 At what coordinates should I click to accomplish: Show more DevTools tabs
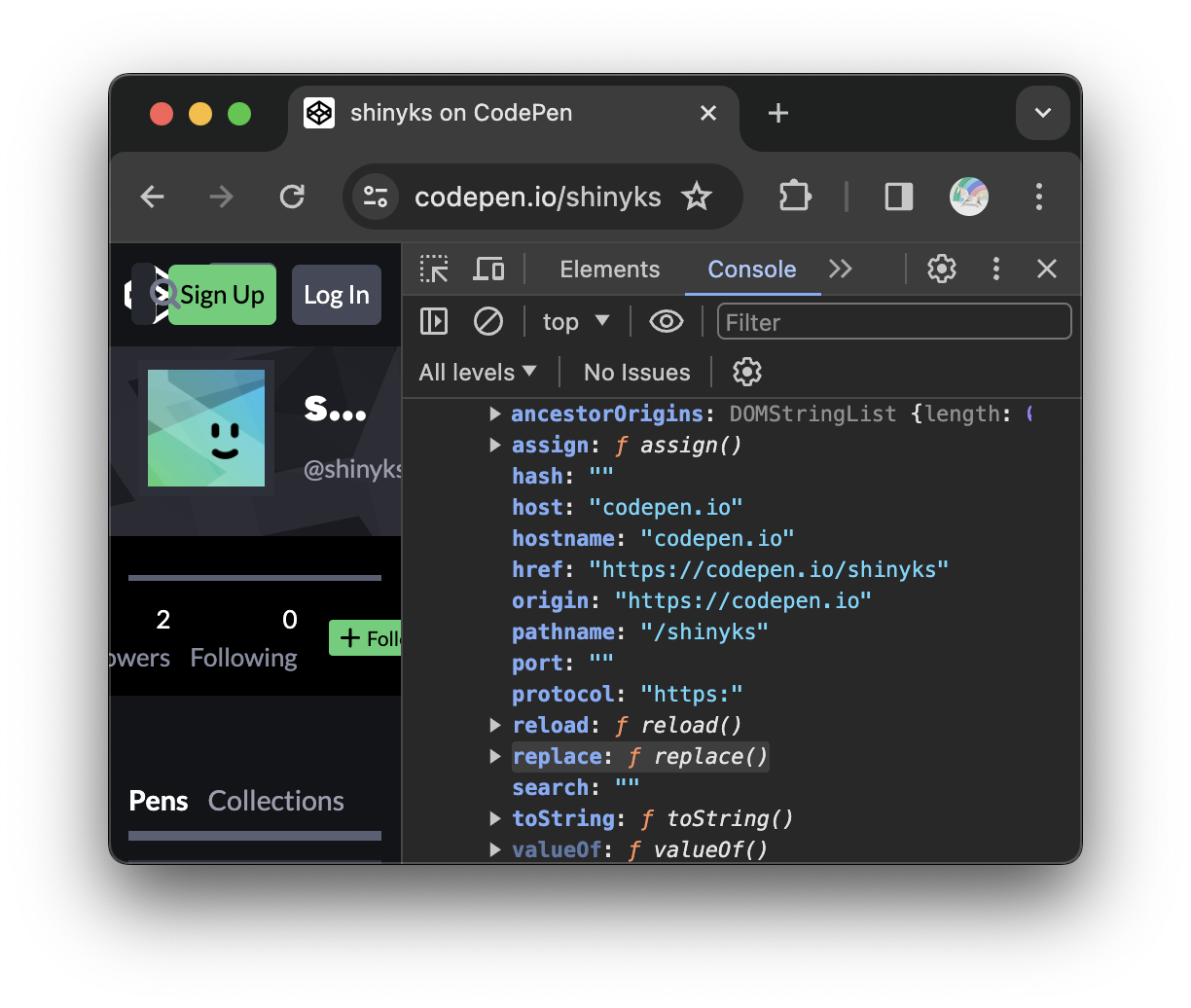841,269
